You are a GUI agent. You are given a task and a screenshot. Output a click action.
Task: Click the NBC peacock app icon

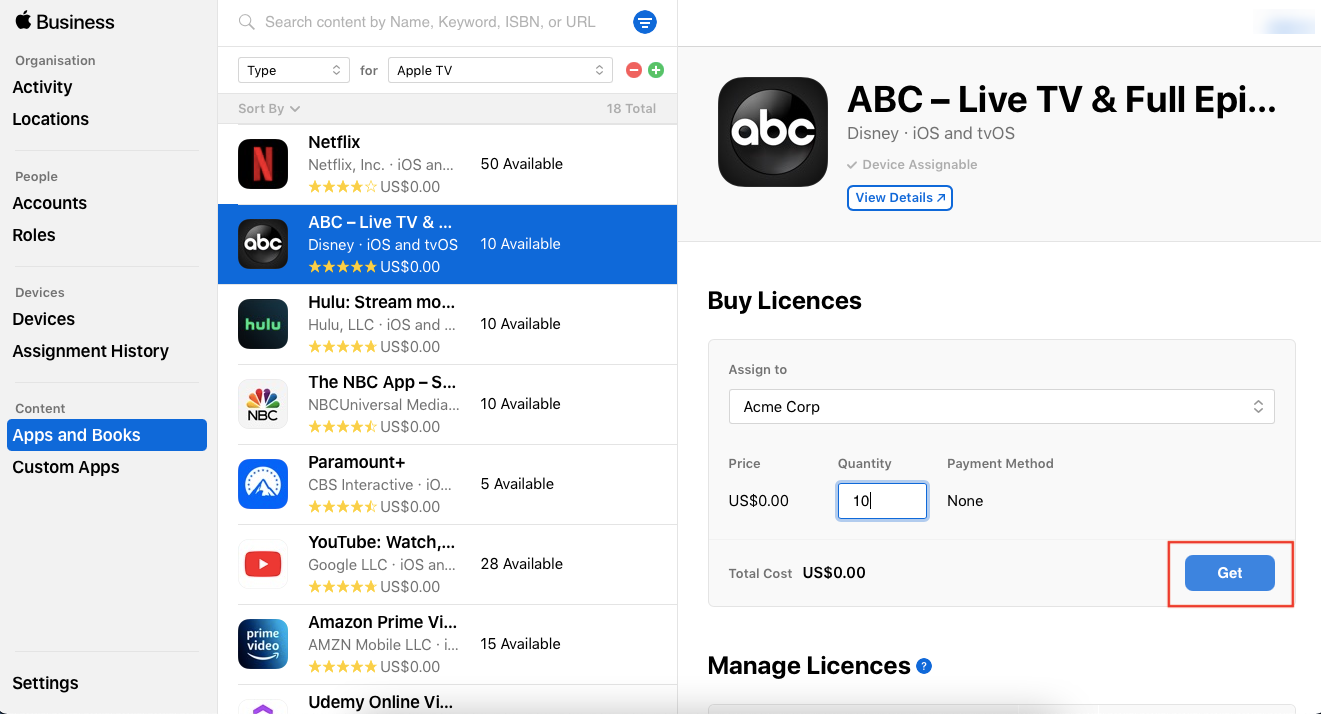(263, 404)
